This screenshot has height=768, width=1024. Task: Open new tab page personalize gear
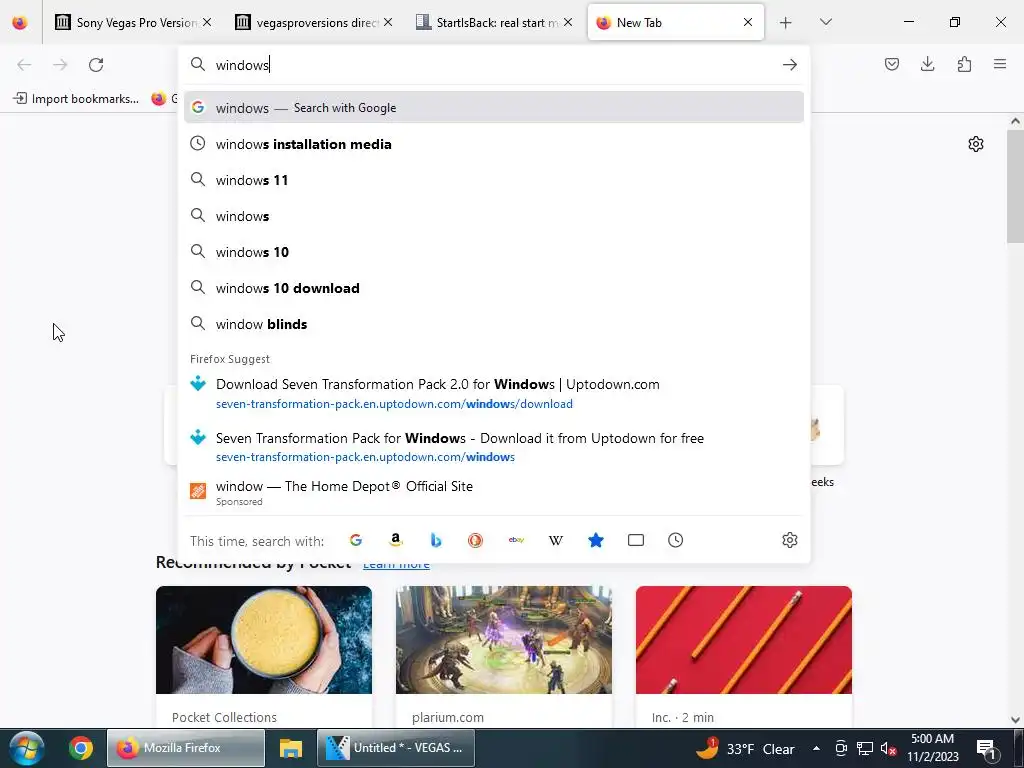[976, 144]
